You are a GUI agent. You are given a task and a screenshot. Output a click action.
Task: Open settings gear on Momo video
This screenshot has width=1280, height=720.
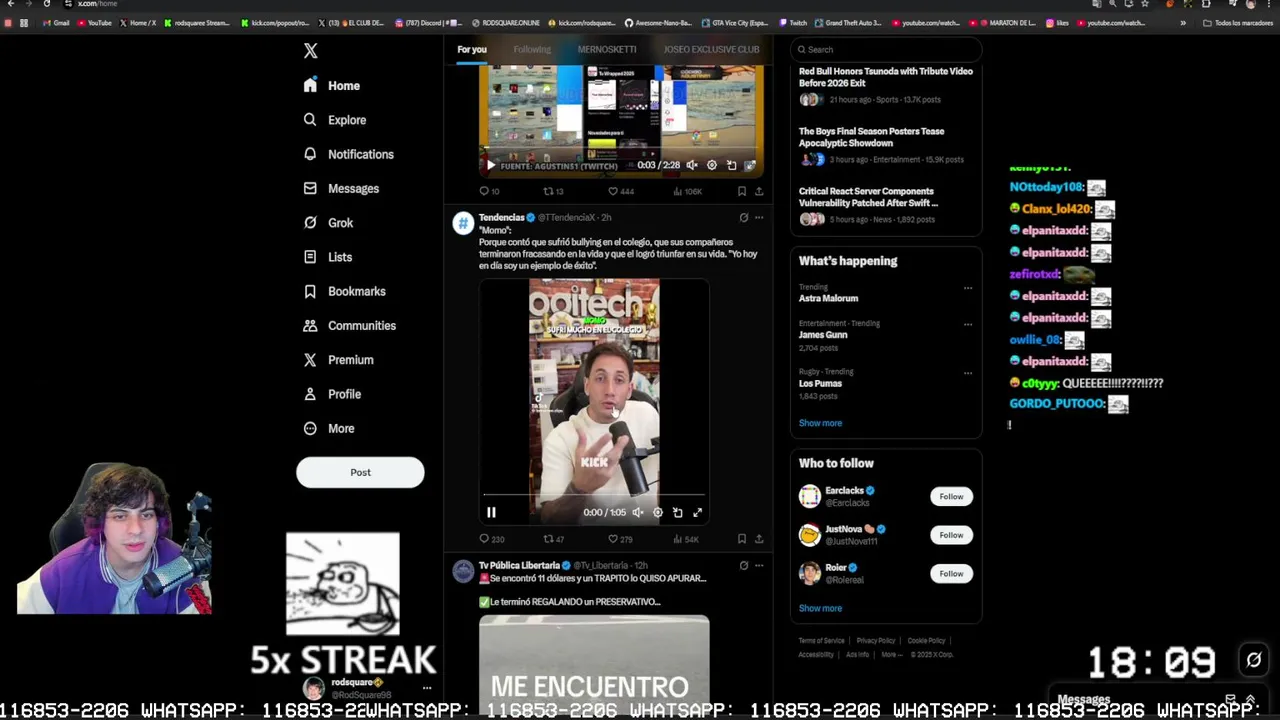658,512
